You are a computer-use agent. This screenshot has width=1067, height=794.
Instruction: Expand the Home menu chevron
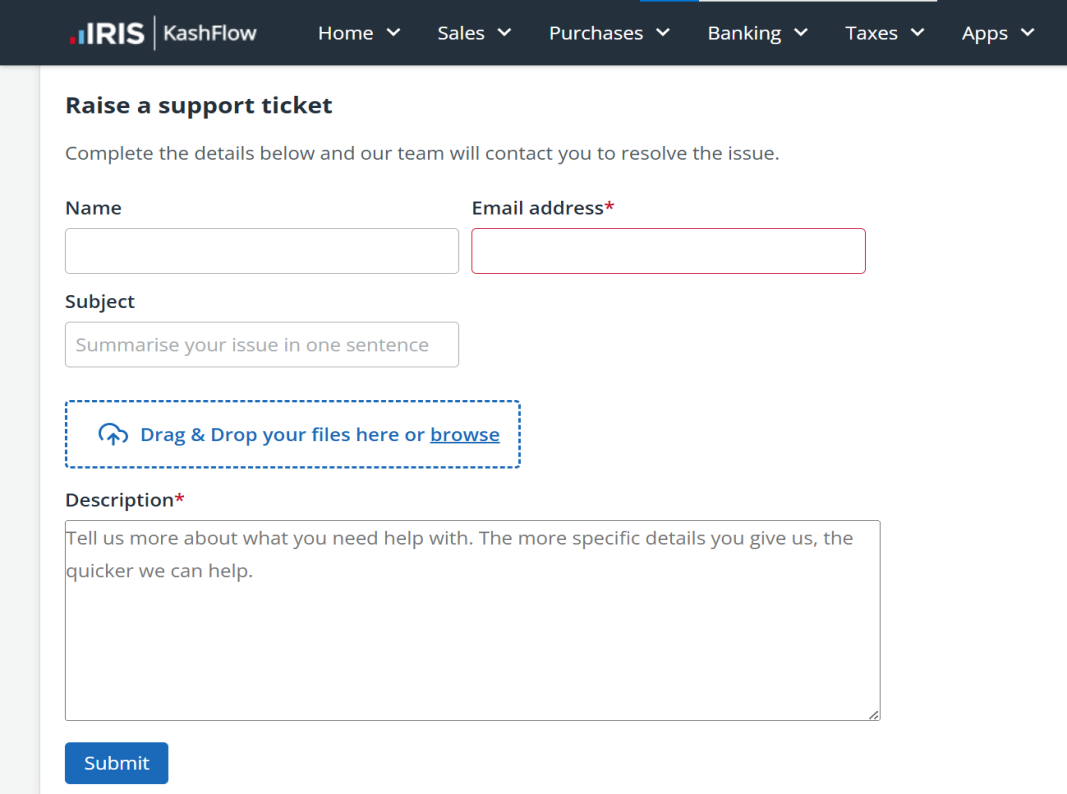[x=393, y=32]
